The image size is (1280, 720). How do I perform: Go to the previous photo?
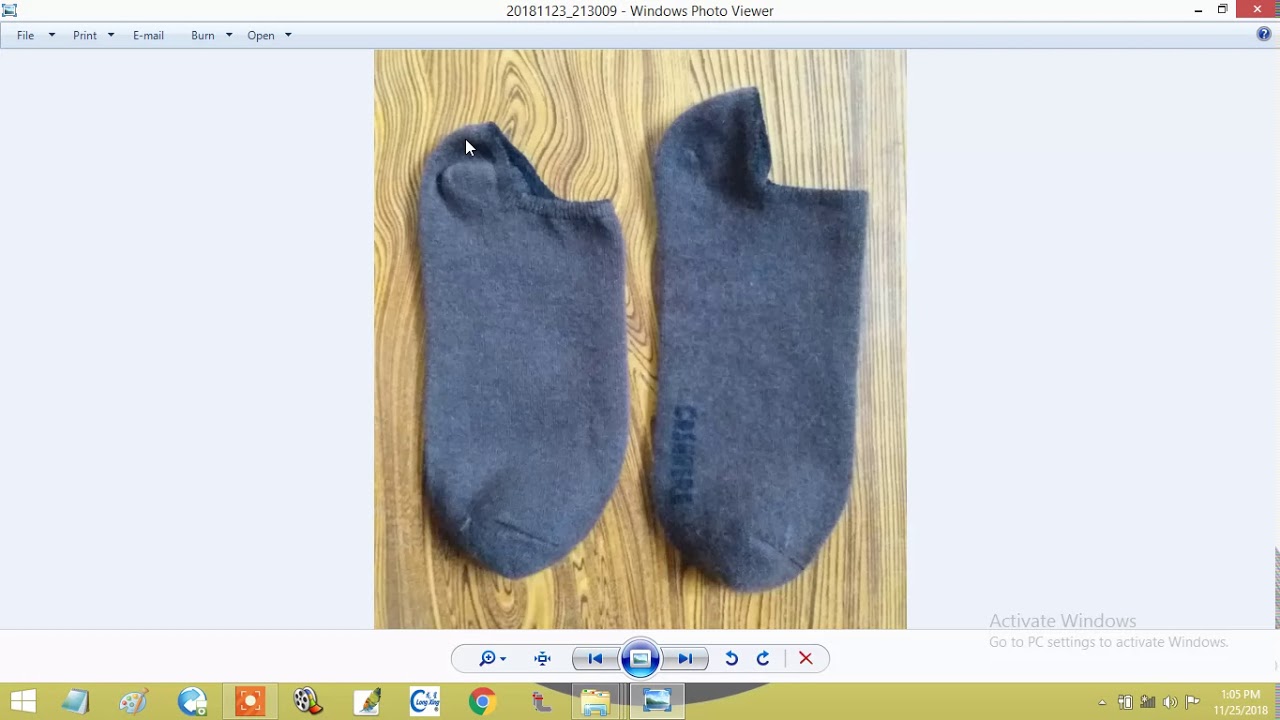(595, 658)
